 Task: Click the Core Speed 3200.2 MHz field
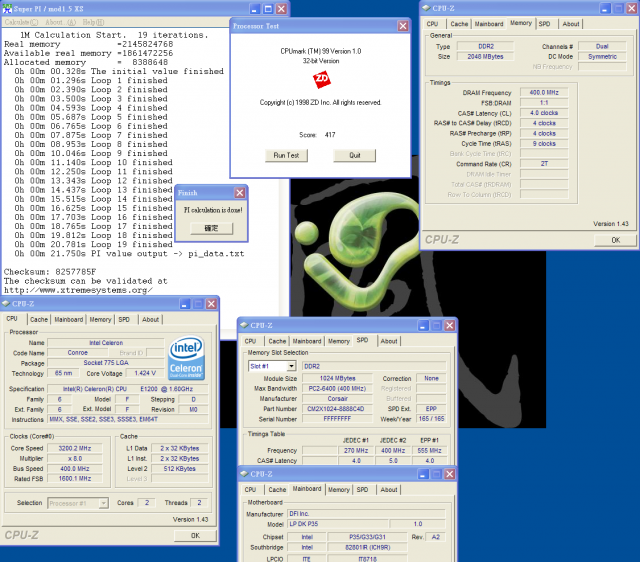[x=74, y=448]
